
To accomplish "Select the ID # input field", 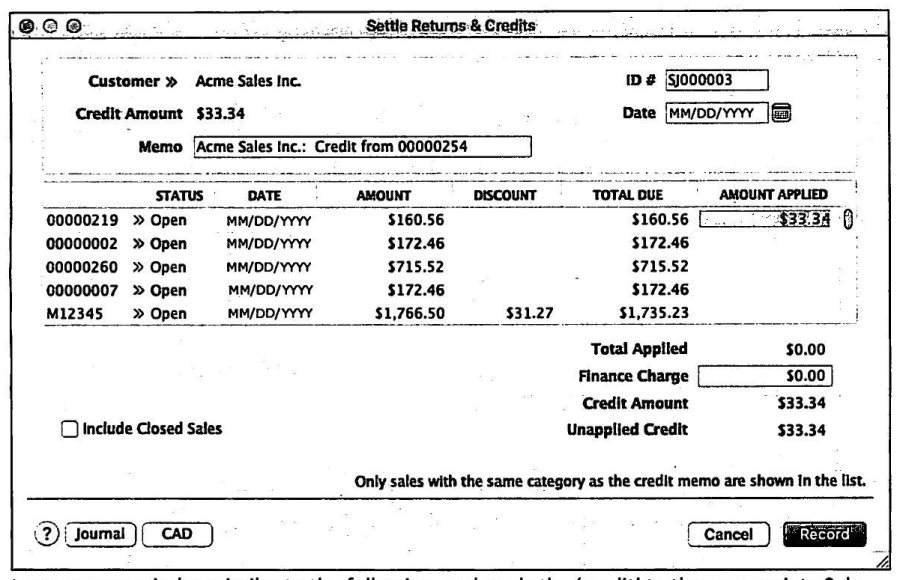I will 716,80.
